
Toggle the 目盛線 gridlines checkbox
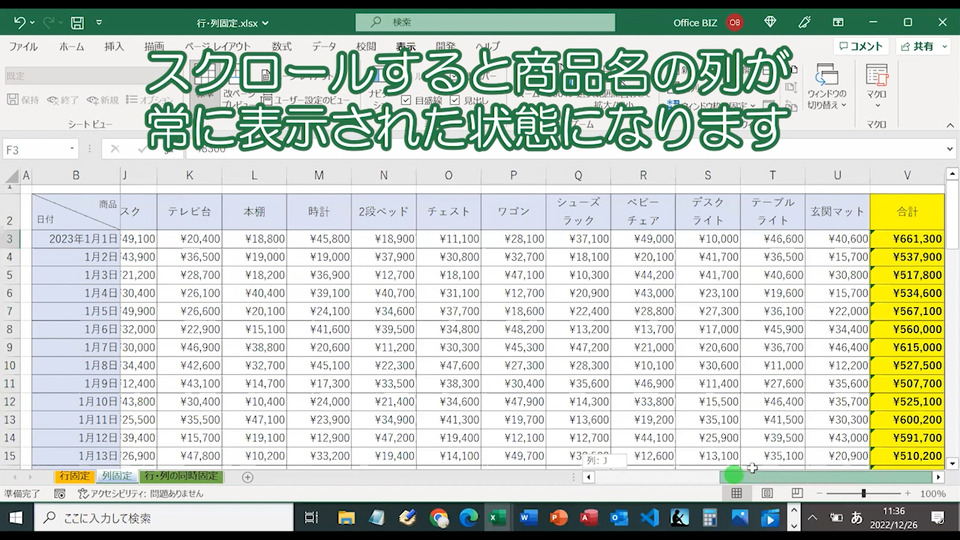point(405,100)
